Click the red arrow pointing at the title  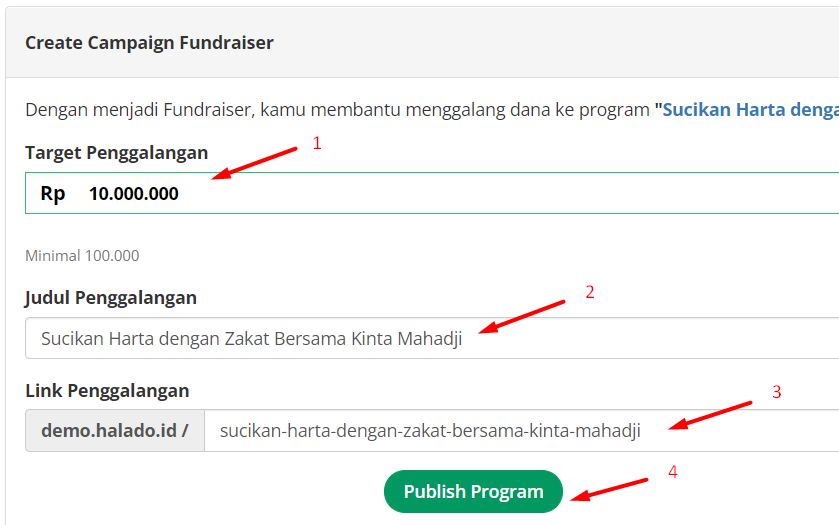[x=522, y=315]
